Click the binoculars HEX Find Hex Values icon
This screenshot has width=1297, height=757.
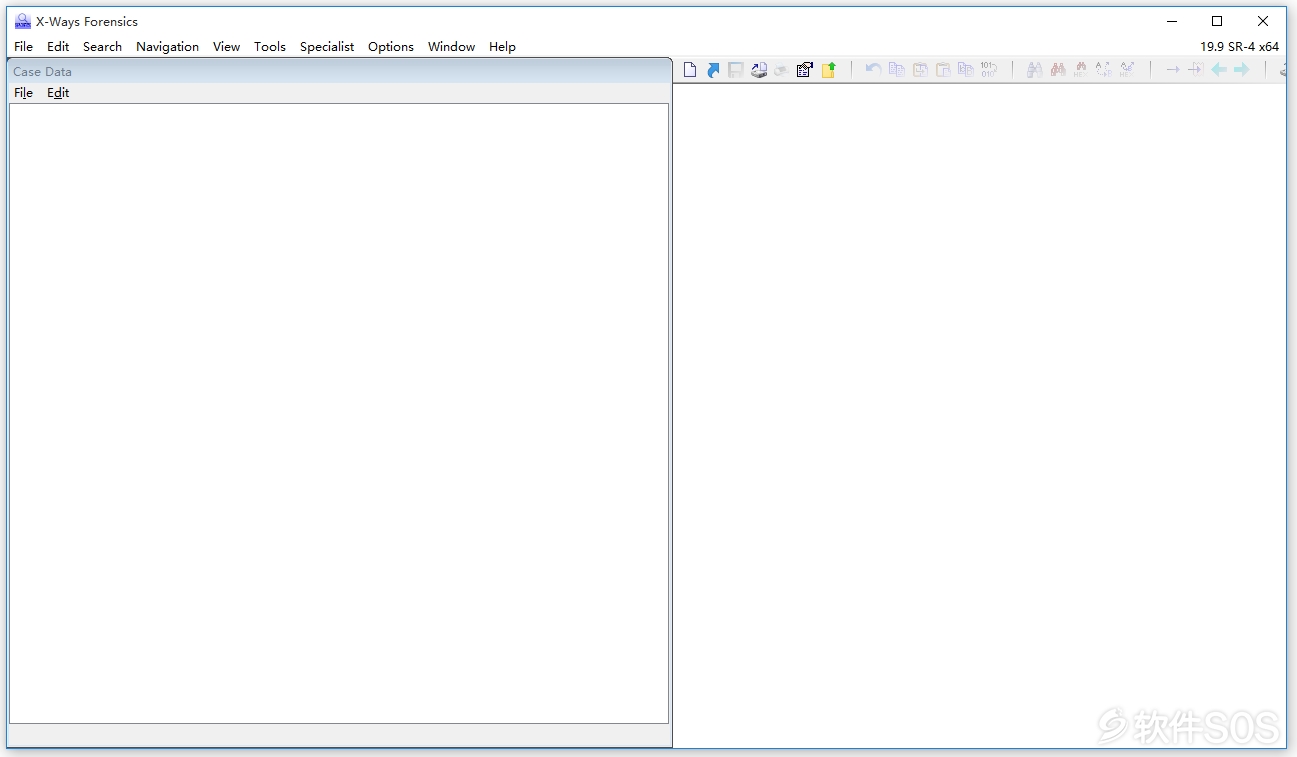point(1081,70)
